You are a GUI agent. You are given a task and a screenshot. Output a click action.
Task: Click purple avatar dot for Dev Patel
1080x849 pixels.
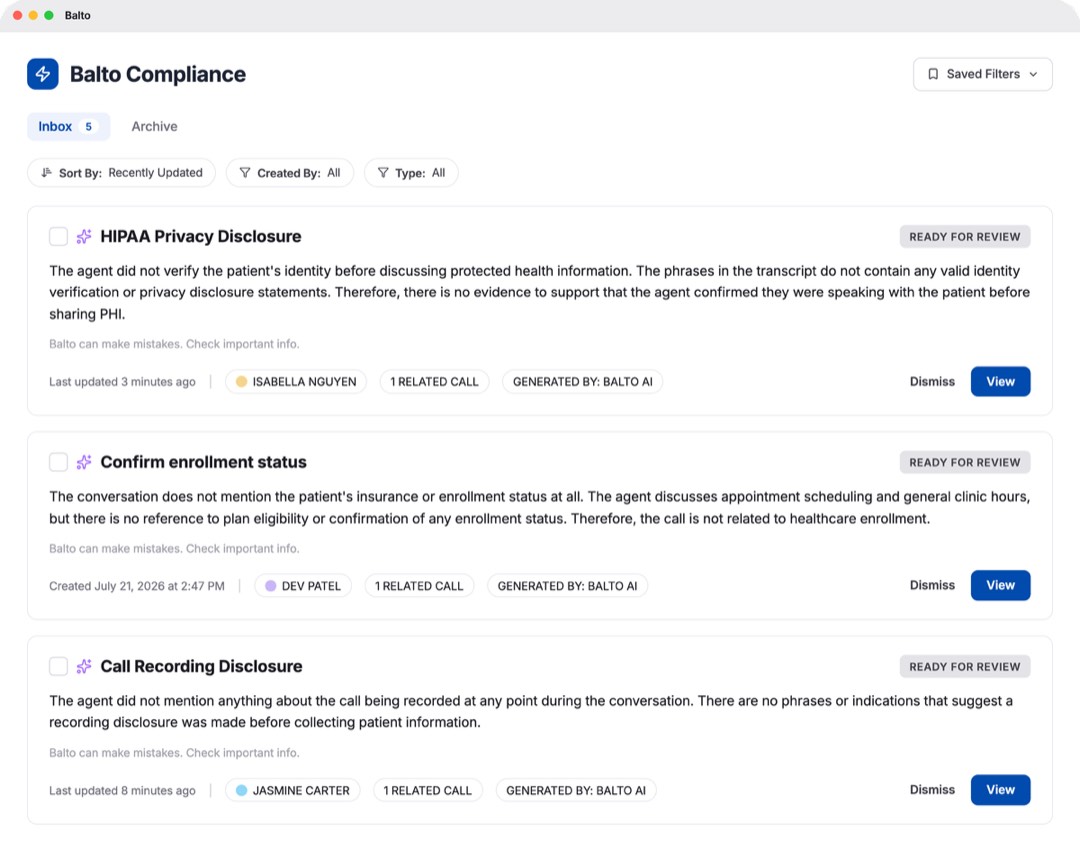pyautogui.click(x=271, y=585)
